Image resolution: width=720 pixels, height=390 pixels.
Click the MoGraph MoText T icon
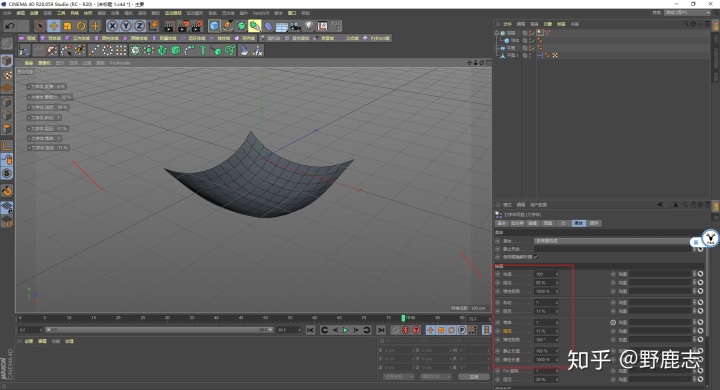click(202, 51)
